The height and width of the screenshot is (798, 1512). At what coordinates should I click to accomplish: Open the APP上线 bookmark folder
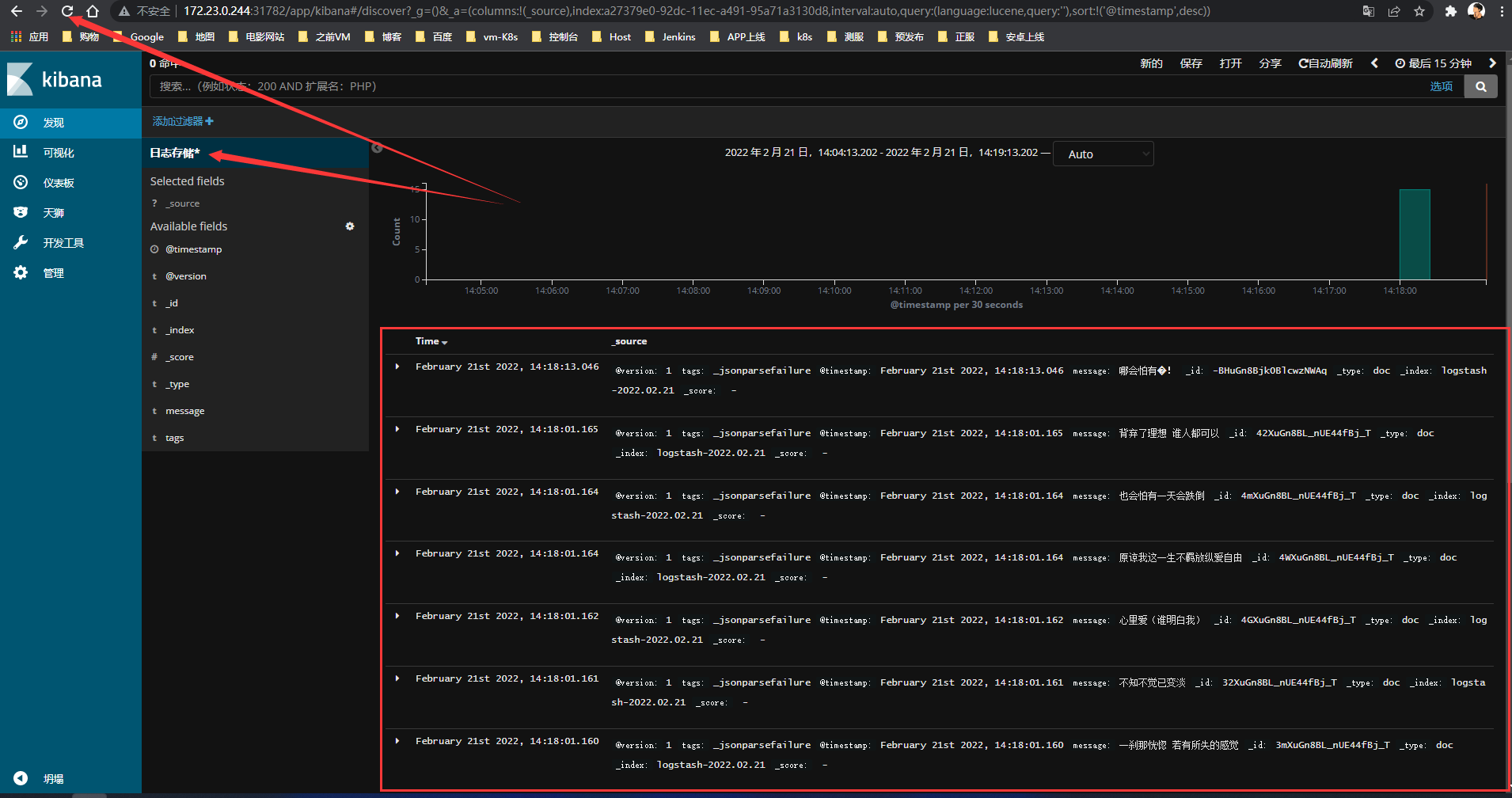click(738, 36)
